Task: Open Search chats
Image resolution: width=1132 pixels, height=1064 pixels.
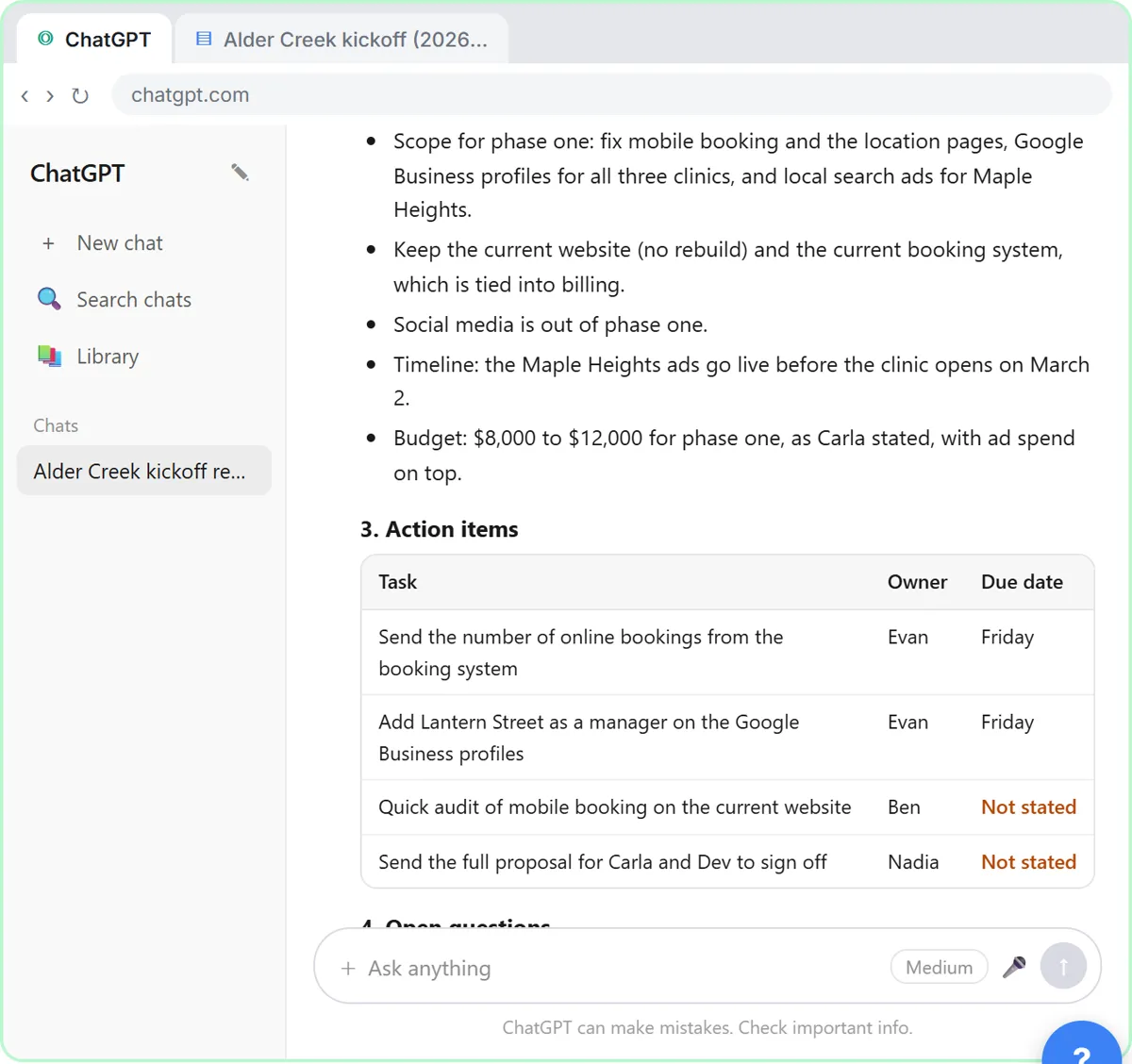Action: pyautogui.click(x=144, y=300)
